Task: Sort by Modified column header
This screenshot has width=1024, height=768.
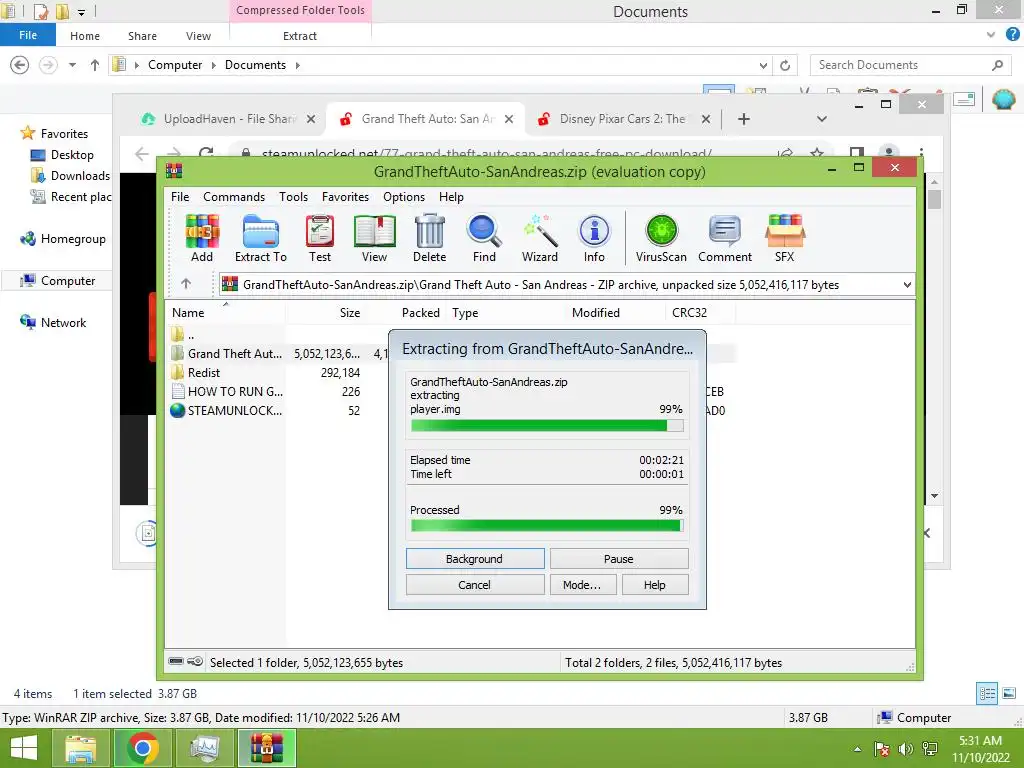Action: click(615, 313)
